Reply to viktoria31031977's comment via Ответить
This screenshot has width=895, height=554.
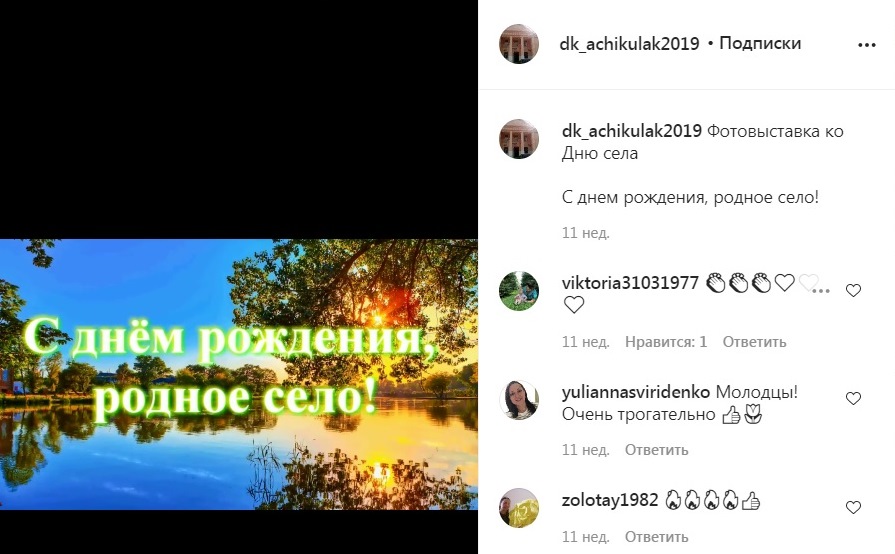[x=754, y=342]
